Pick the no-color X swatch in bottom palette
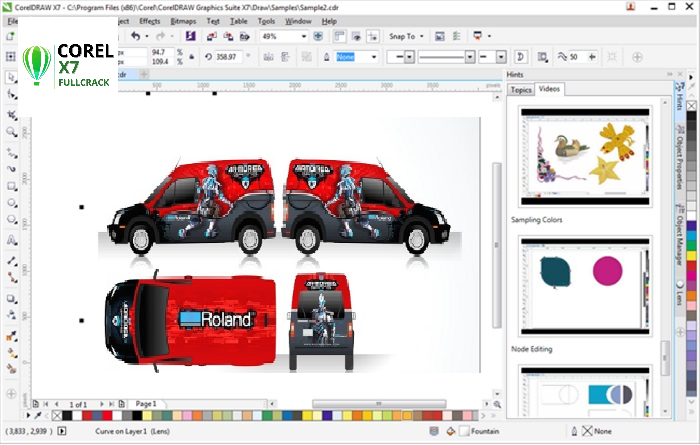The height and width of the screenshot is (445, 700). point(57,416)
